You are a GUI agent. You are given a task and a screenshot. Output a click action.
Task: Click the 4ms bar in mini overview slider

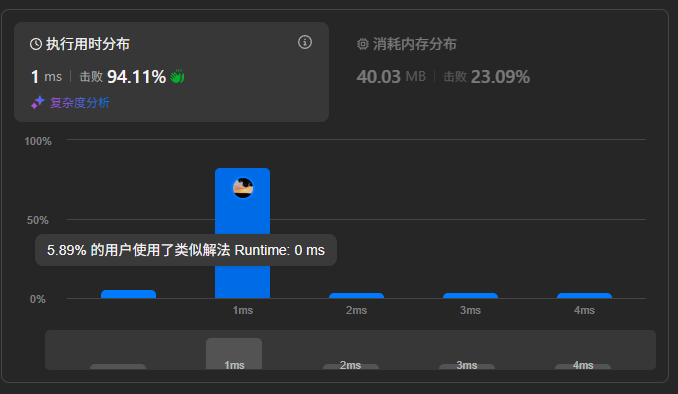pos(583,366)
